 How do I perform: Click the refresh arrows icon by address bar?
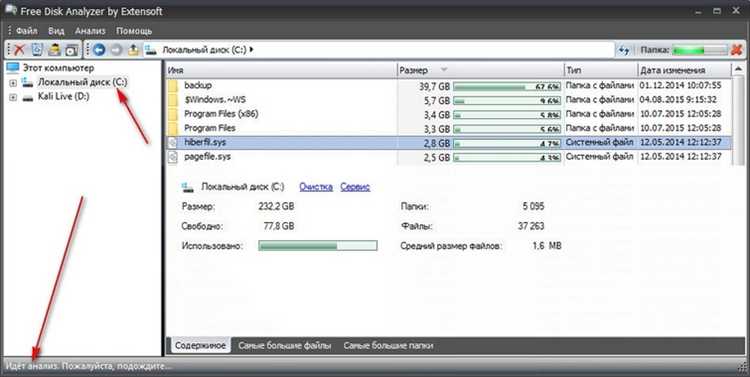coord(624,50)
